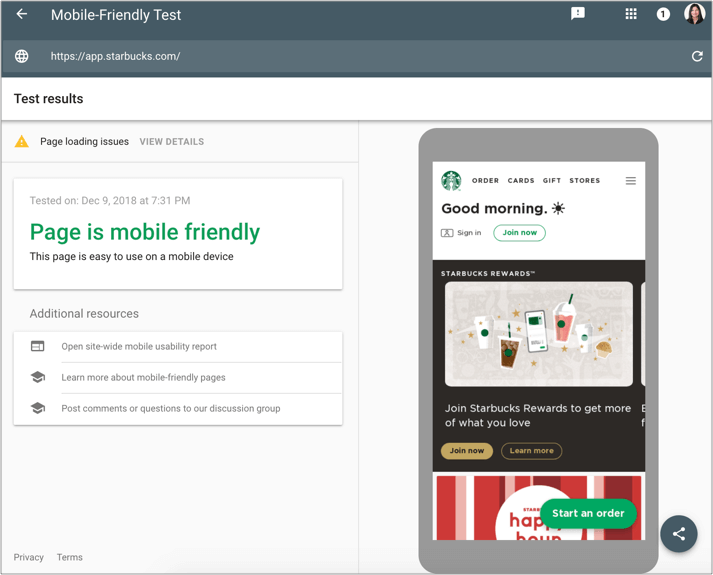Open VIEW DETAILS for page loading issues
Screen dimensions: 713x575
[171, 141]
